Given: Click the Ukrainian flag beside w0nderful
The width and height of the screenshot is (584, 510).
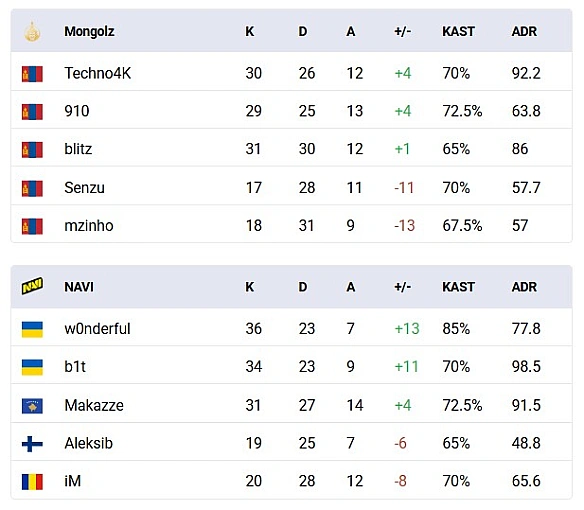Looking at the screenshot, I should 32,329.
